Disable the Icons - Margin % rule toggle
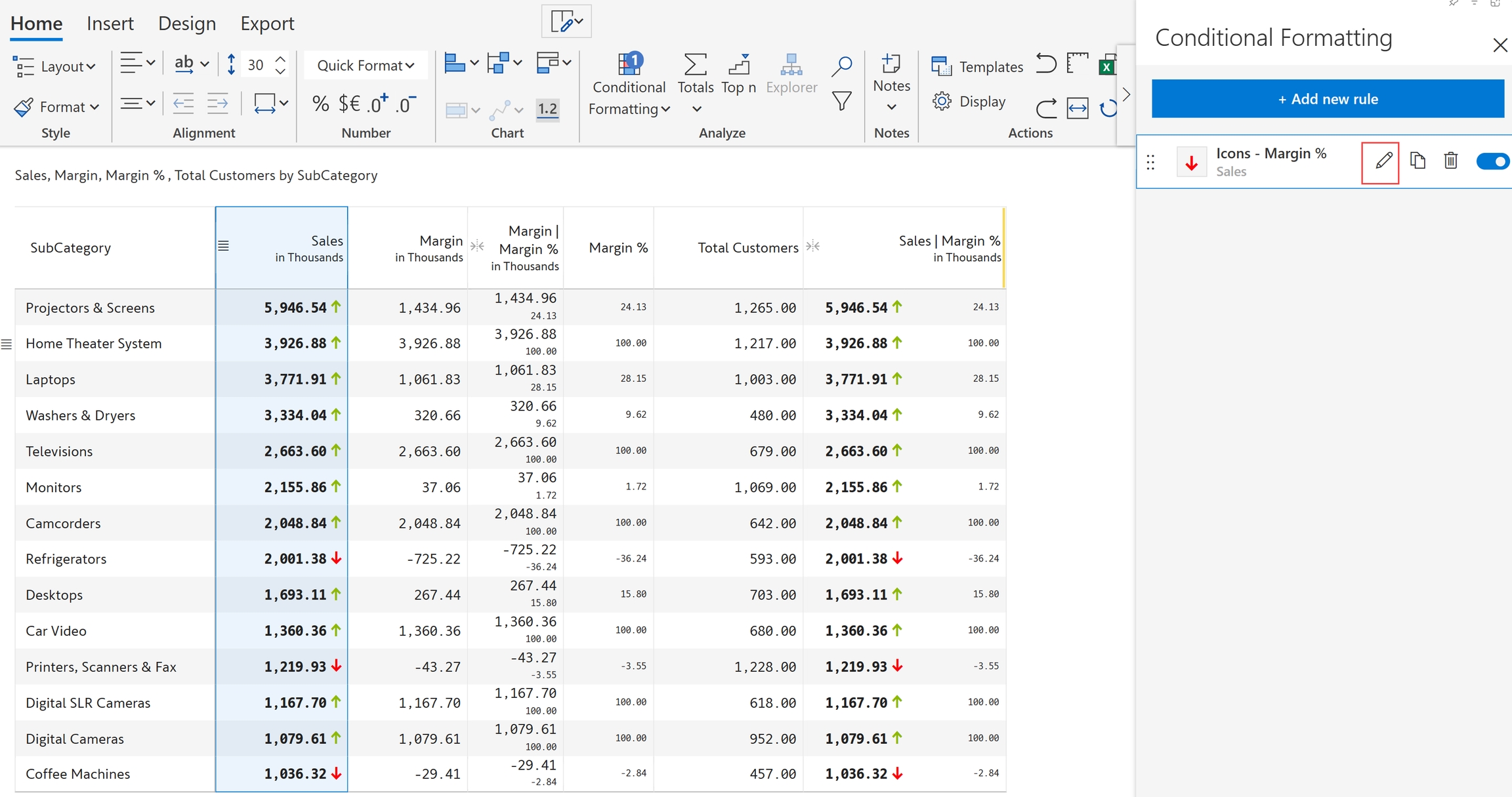 point(1492,161)
